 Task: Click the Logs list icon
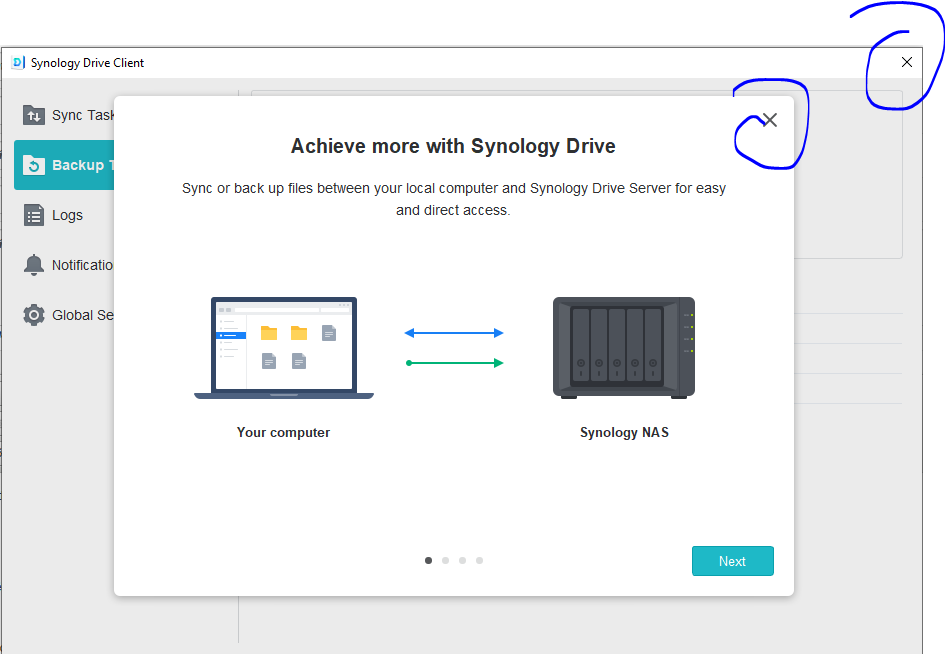pos(34,215)
